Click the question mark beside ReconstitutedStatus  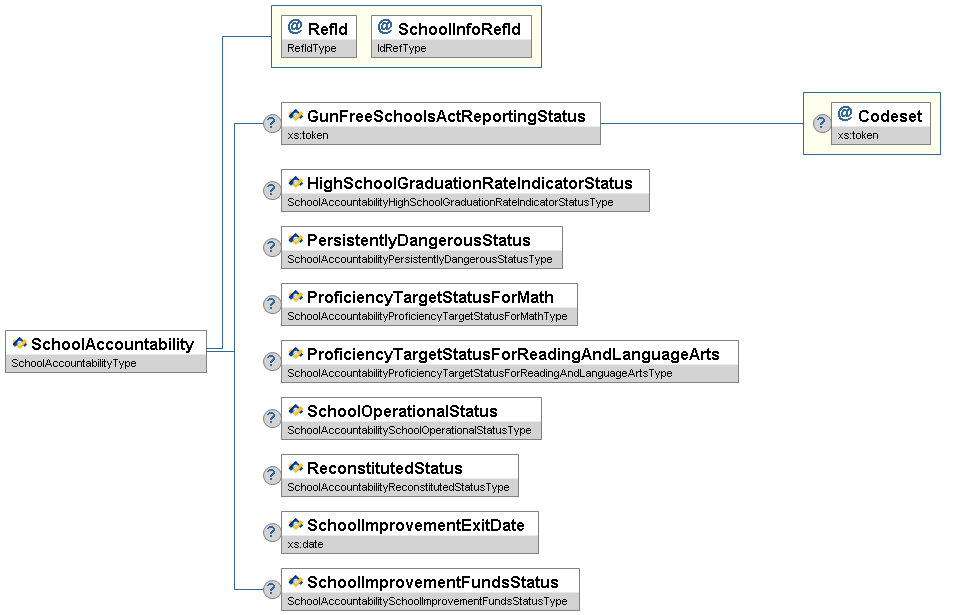coord(270,476)
